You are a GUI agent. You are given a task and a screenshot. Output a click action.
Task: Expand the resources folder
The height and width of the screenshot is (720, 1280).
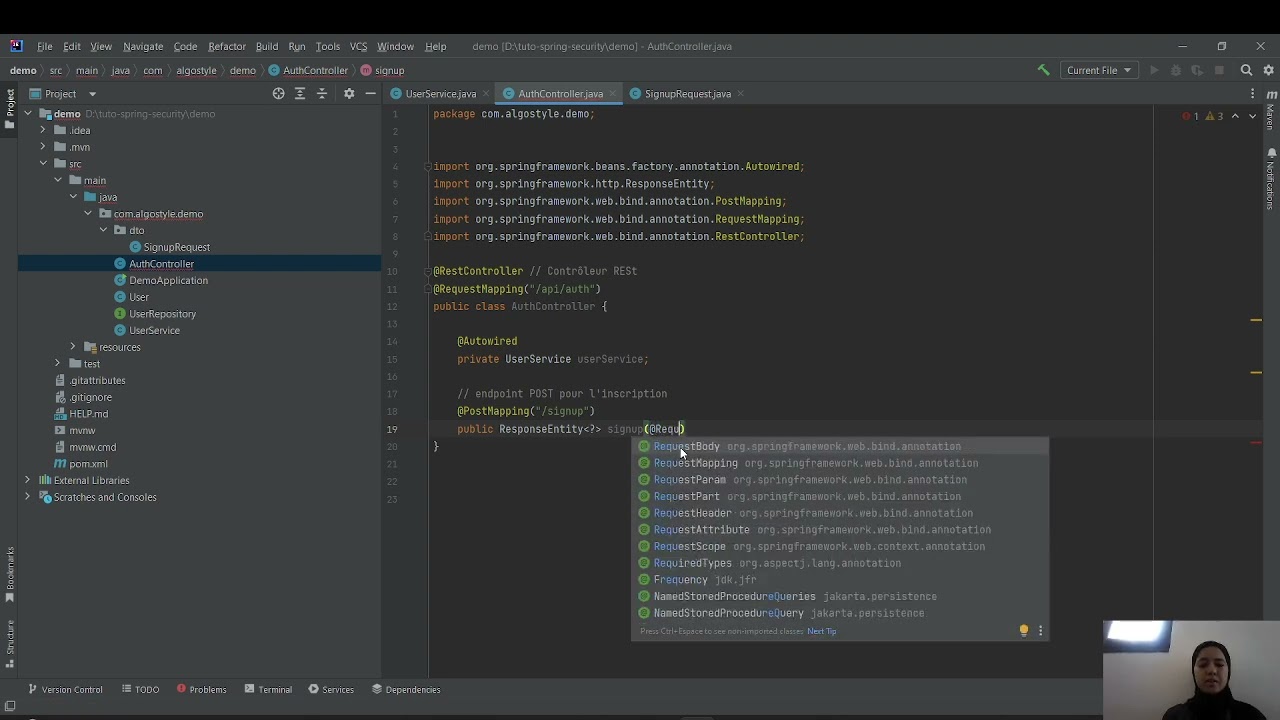coord(73,347)
